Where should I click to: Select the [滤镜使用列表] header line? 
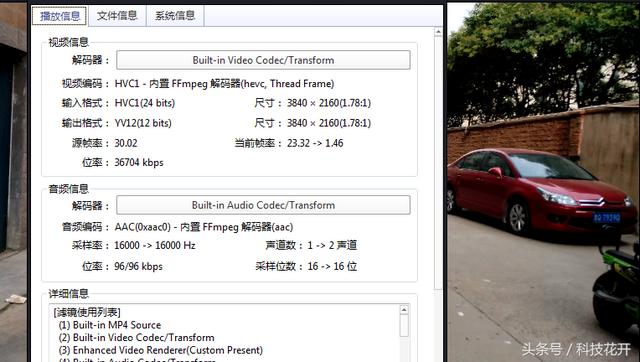[87, 312]
